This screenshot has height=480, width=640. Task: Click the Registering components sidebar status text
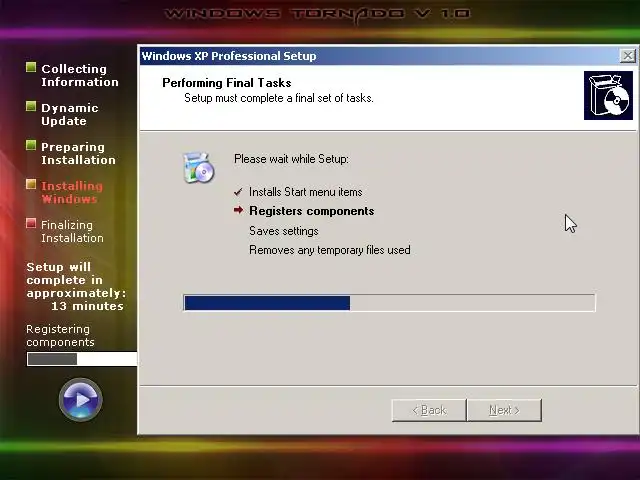coord(60,336)
